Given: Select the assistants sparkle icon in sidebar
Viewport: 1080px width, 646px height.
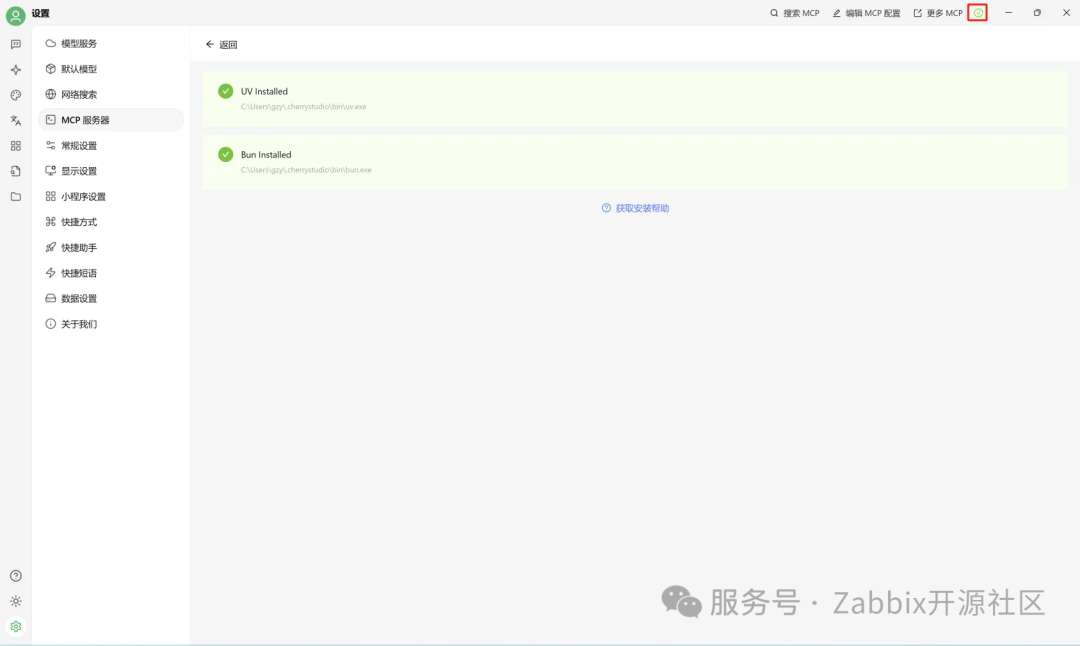Looking at the screenshot, I should [x=15, y=69].
